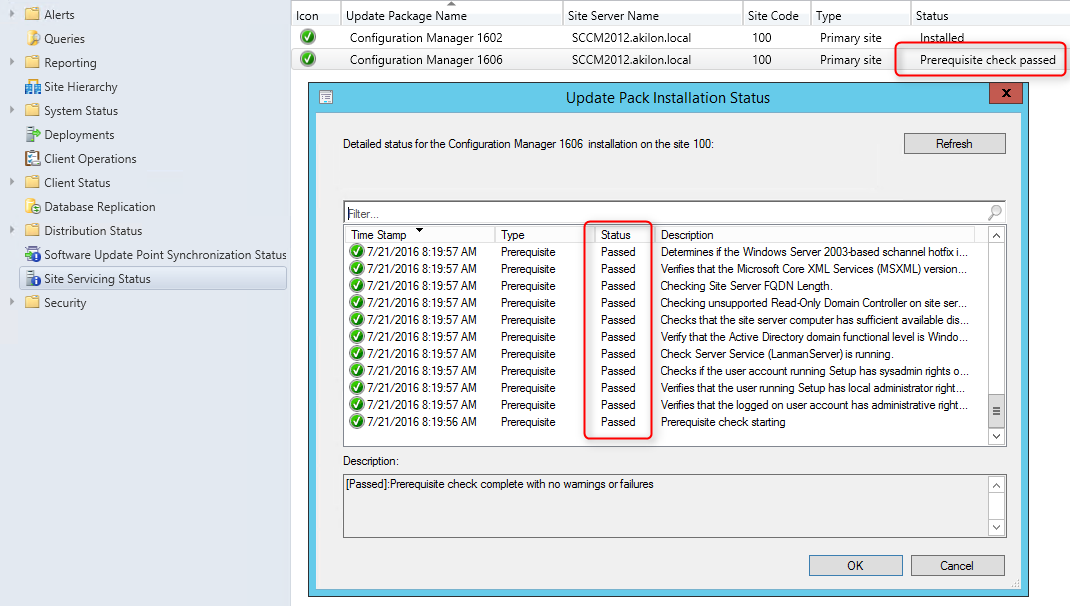Click green check icon on Prerequisite check starting row
Image resolution: width=1070 pixels, height=606 pixels.
pos(356,422)
